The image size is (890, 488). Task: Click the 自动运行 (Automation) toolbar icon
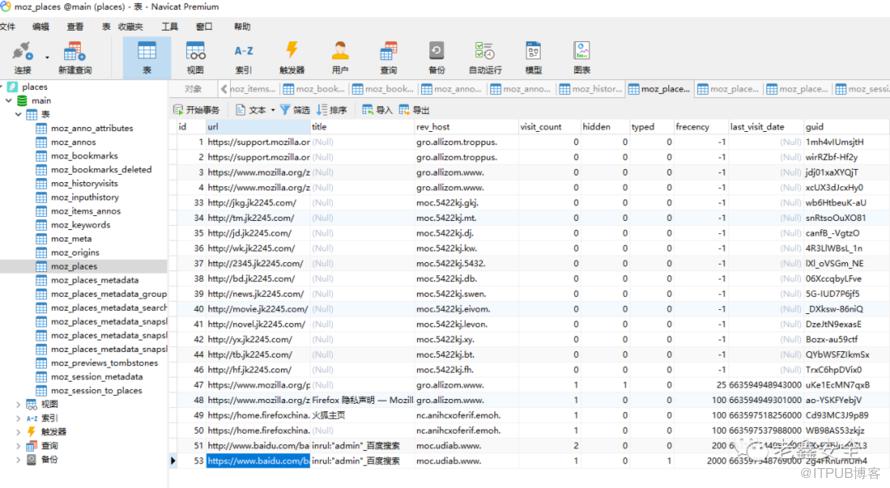[x=485, y=56]
